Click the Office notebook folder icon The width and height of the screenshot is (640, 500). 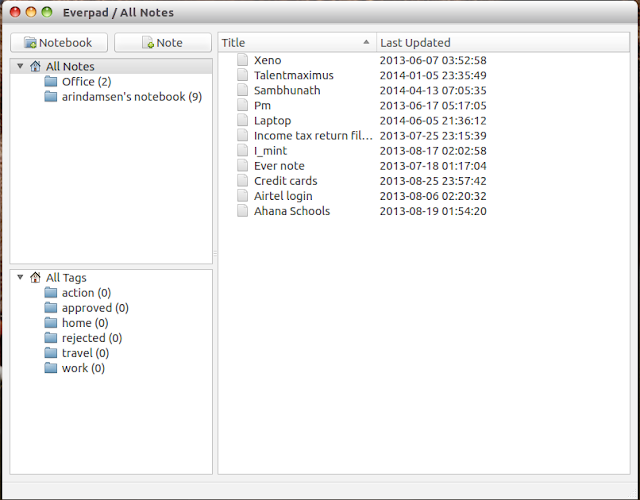[51, 81]
